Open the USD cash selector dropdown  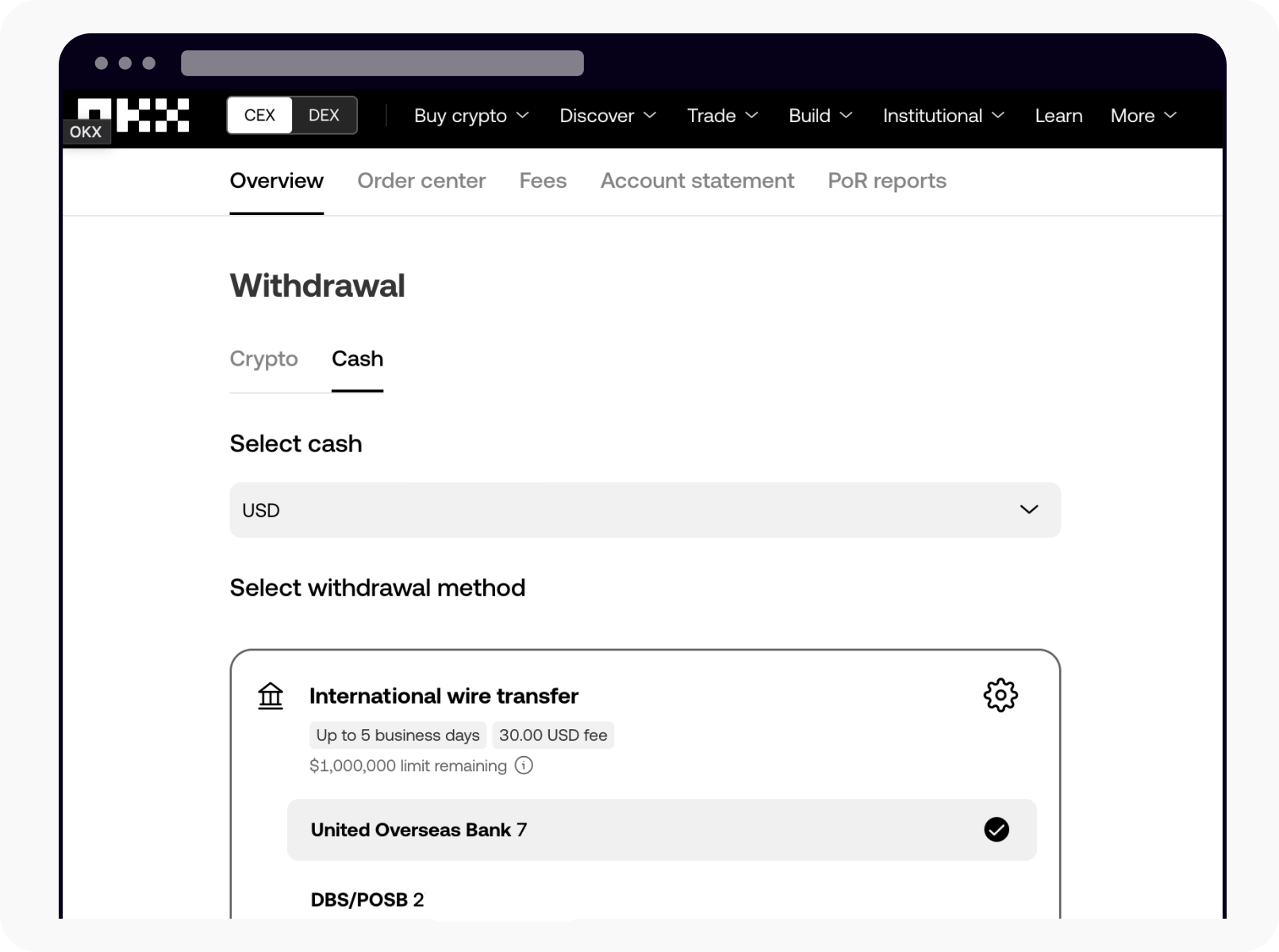click(x=644, y=510)
